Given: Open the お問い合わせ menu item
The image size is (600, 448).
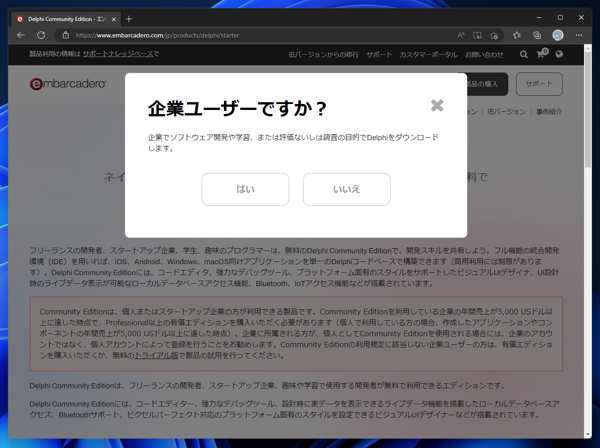Looking at the screenshot, I should pos(484,55).
